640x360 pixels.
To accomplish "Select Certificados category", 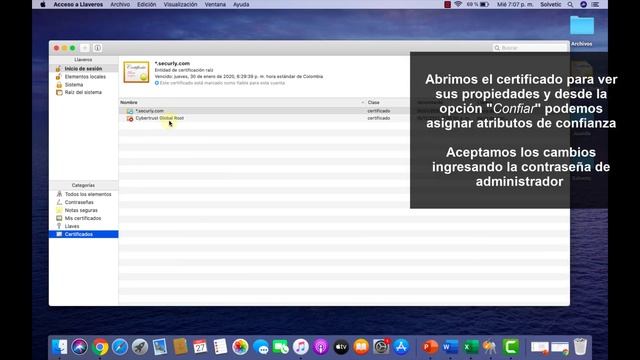I will point(83,234).
